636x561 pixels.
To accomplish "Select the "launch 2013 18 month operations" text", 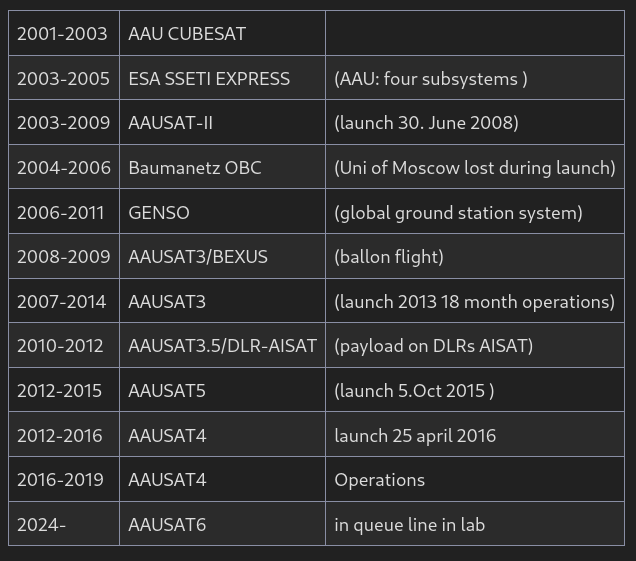I will click(474, 301).
